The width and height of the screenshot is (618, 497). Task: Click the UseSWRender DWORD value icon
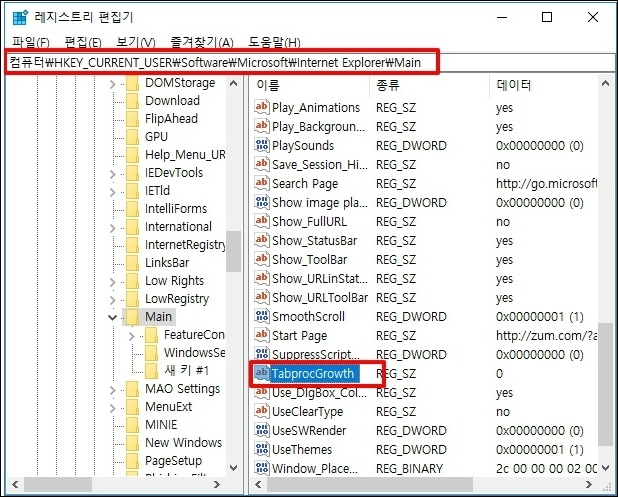point(262,430)
